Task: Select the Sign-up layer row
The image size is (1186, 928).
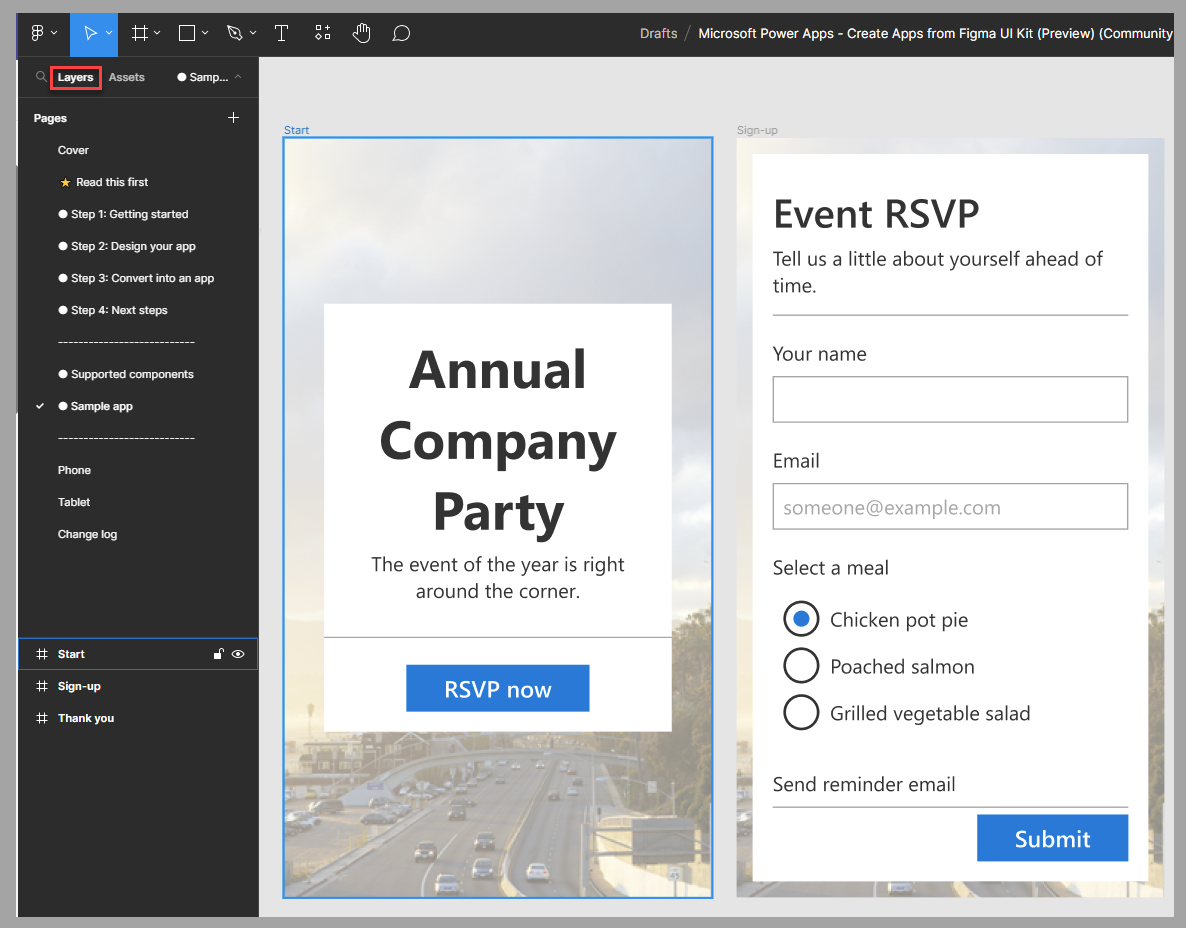Action: pyautogui.click(x=138, y=686)
